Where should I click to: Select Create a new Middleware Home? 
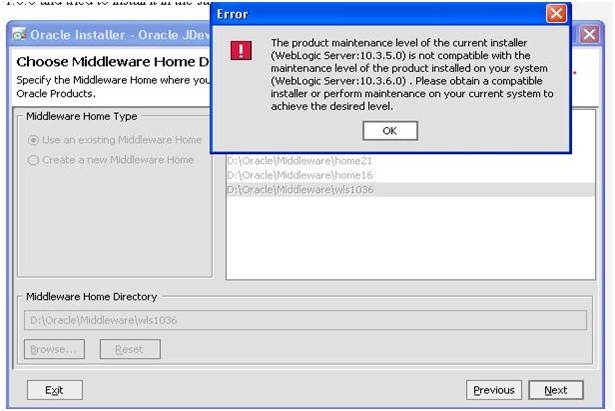pos(111,160)
